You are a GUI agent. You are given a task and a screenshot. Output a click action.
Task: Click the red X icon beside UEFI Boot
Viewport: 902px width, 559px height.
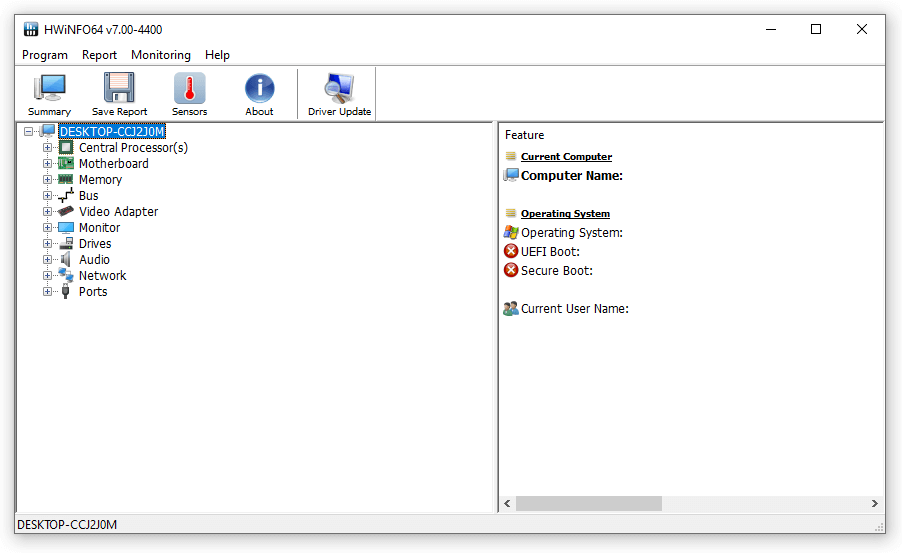click(511, 251)
